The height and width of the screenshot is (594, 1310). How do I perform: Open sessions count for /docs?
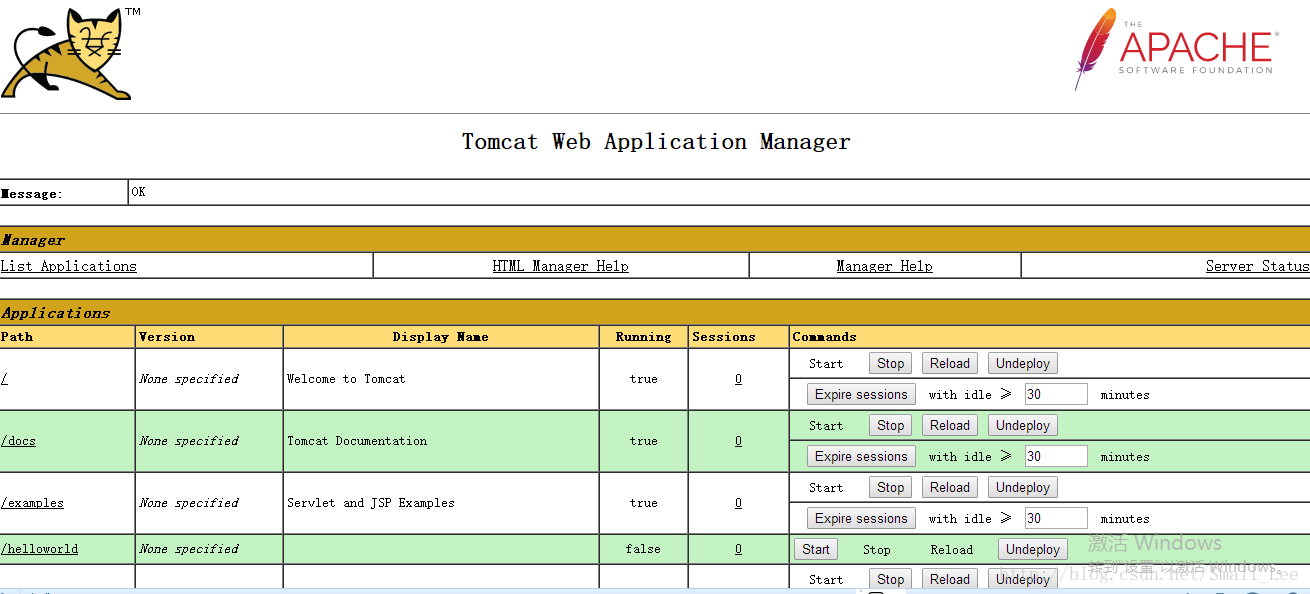[x=738, y=441]
